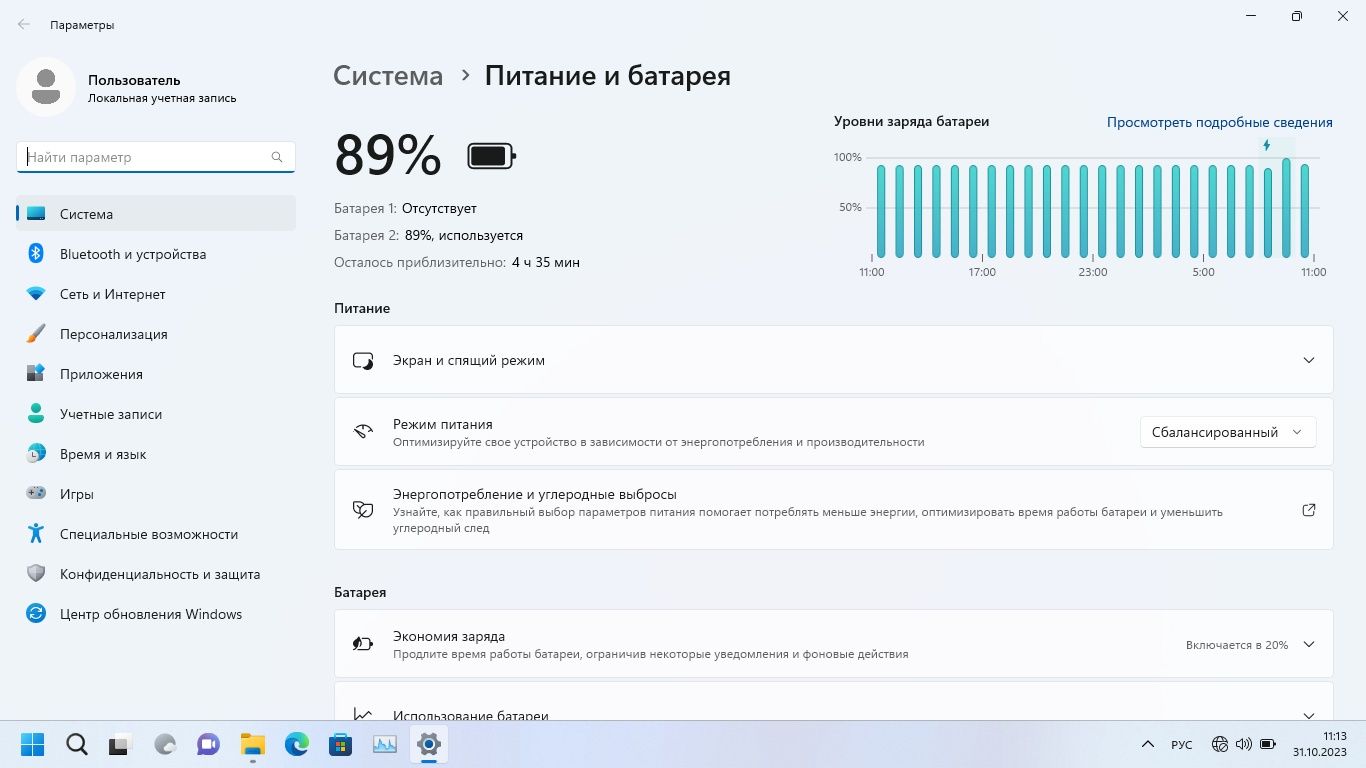This screenshot has height=768, width=1366.
Task: Open the Игры settings category
Action: (x=156, y=494)
